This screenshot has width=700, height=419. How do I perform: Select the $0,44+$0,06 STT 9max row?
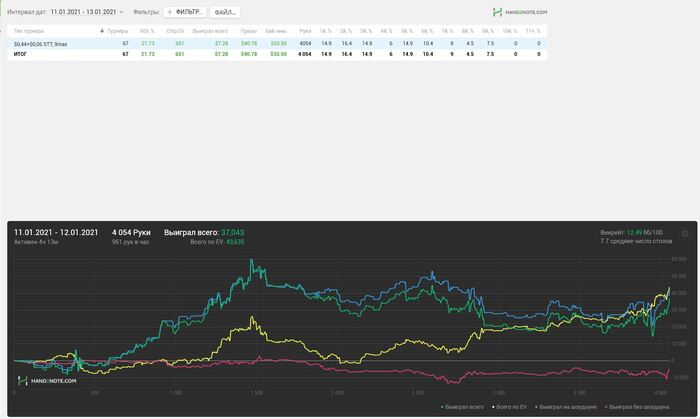tap(277, 43)
